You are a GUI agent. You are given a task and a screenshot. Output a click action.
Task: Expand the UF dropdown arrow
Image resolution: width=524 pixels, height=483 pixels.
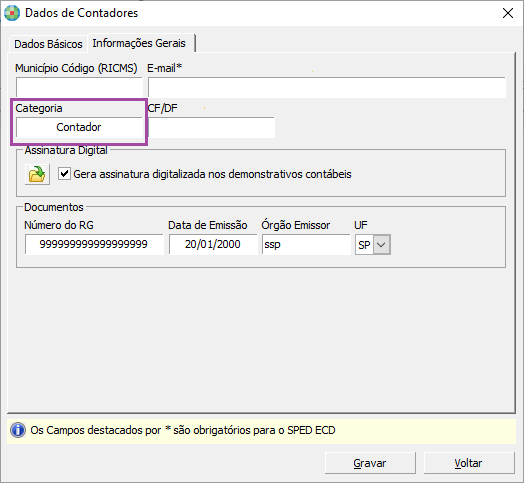381,245
